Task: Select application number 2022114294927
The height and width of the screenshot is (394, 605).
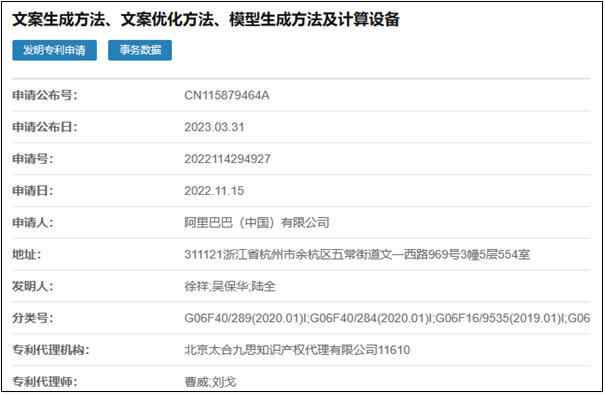Action: (x=227, y=159)
